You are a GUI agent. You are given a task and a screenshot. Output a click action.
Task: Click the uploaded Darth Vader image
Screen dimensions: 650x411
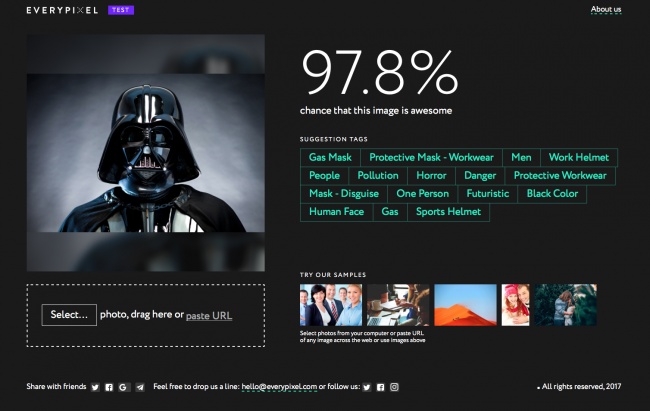tap(146, 152)
